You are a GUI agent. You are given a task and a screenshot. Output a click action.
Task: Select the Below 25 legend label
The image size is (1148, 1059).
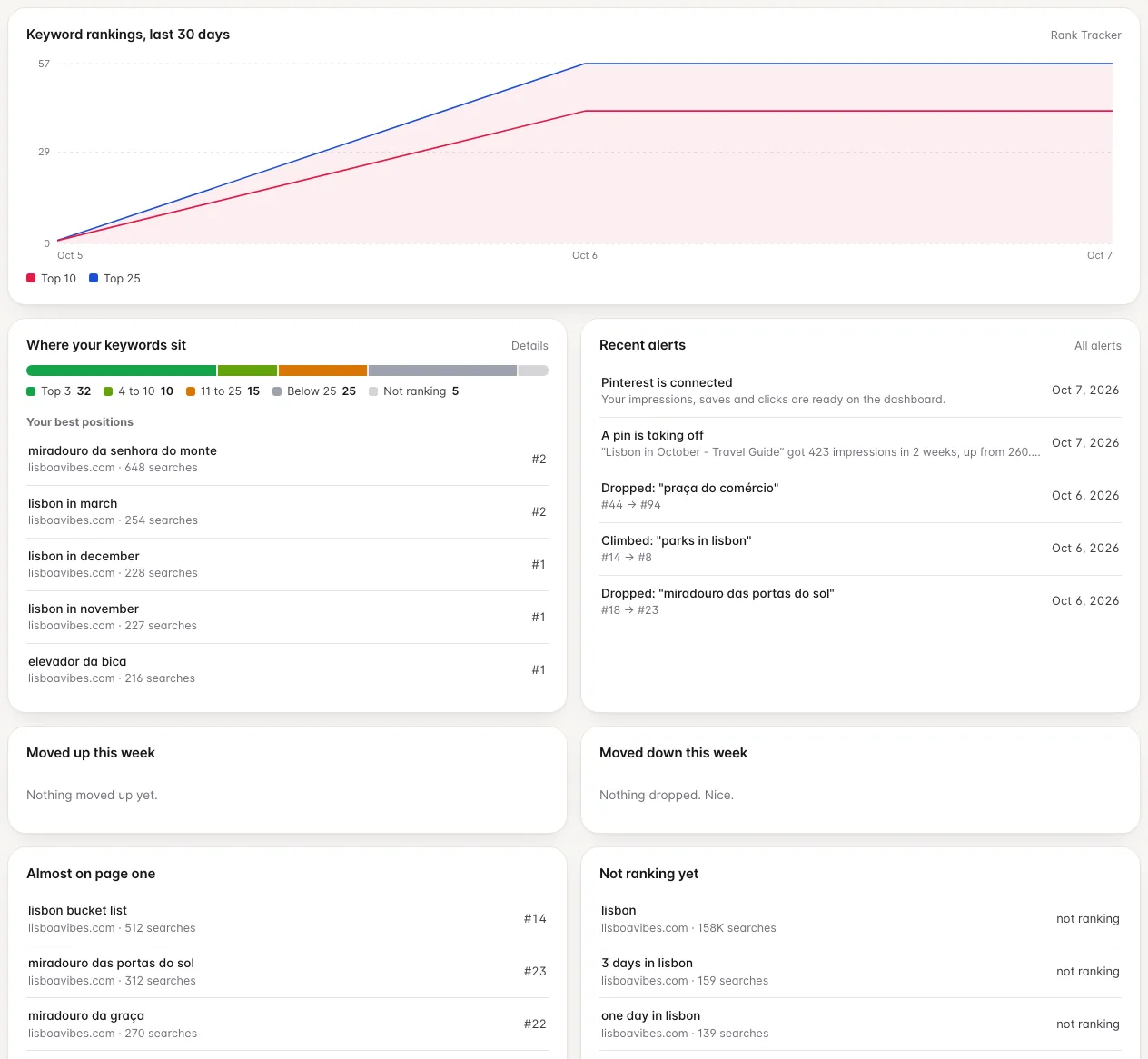coord(314,391)
